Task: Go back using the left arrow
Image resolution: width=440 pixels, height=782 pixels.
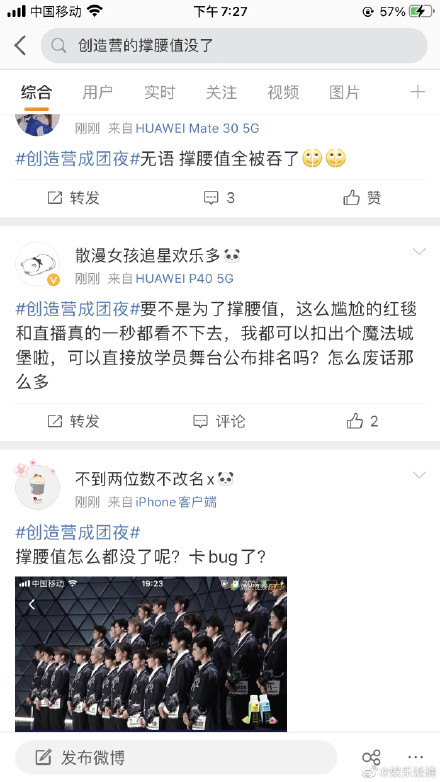Action: point(20,46)
